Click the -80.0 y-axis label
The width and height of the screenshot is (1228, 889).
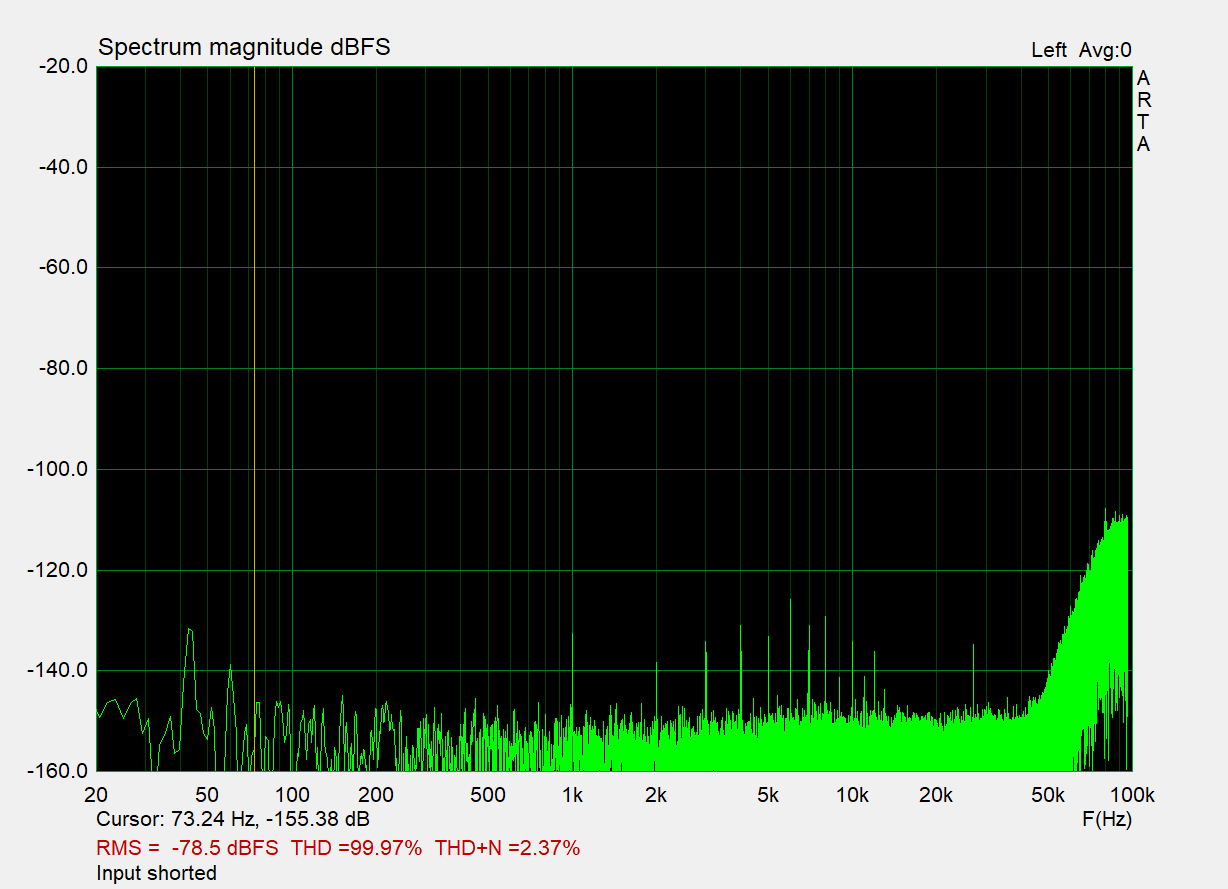tap(63, 368)
